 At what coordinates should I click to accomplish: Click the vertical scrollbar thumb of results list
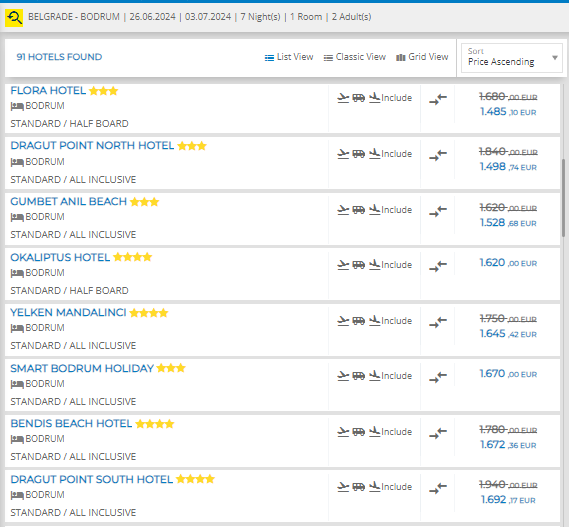pyautogui.click(x=564, y=198)
